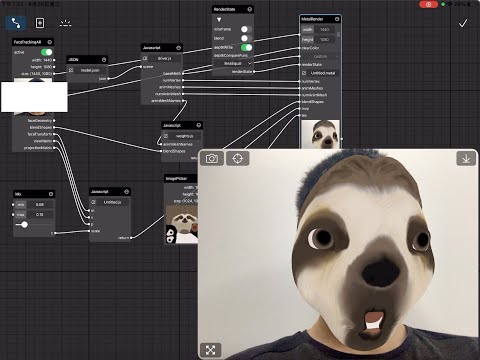
Task: Click the animMeshNames output port
Action: [183, 101]
